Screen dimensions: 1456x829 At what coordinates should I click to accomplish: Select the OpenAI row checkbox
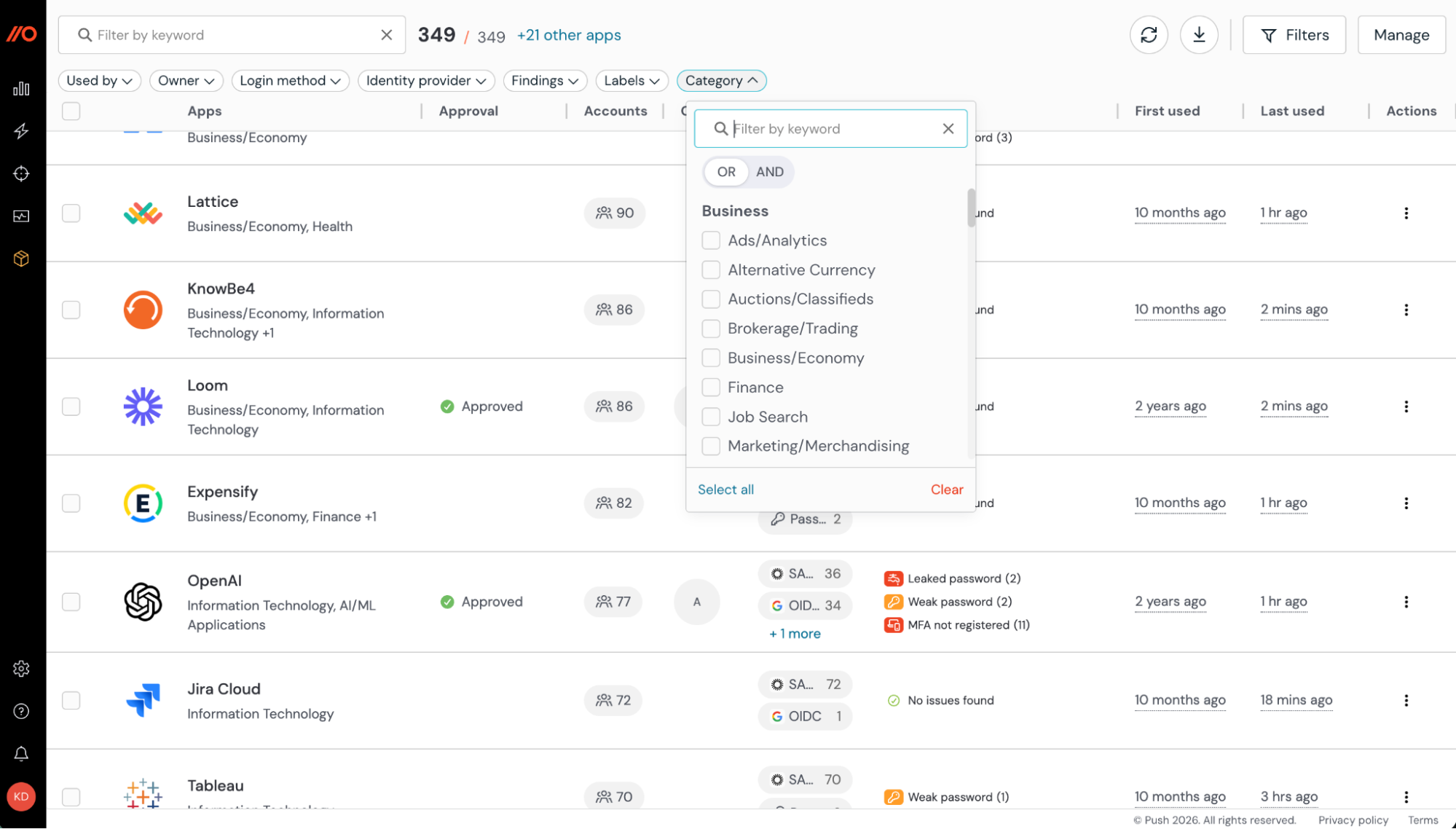[x=71, y=602]
